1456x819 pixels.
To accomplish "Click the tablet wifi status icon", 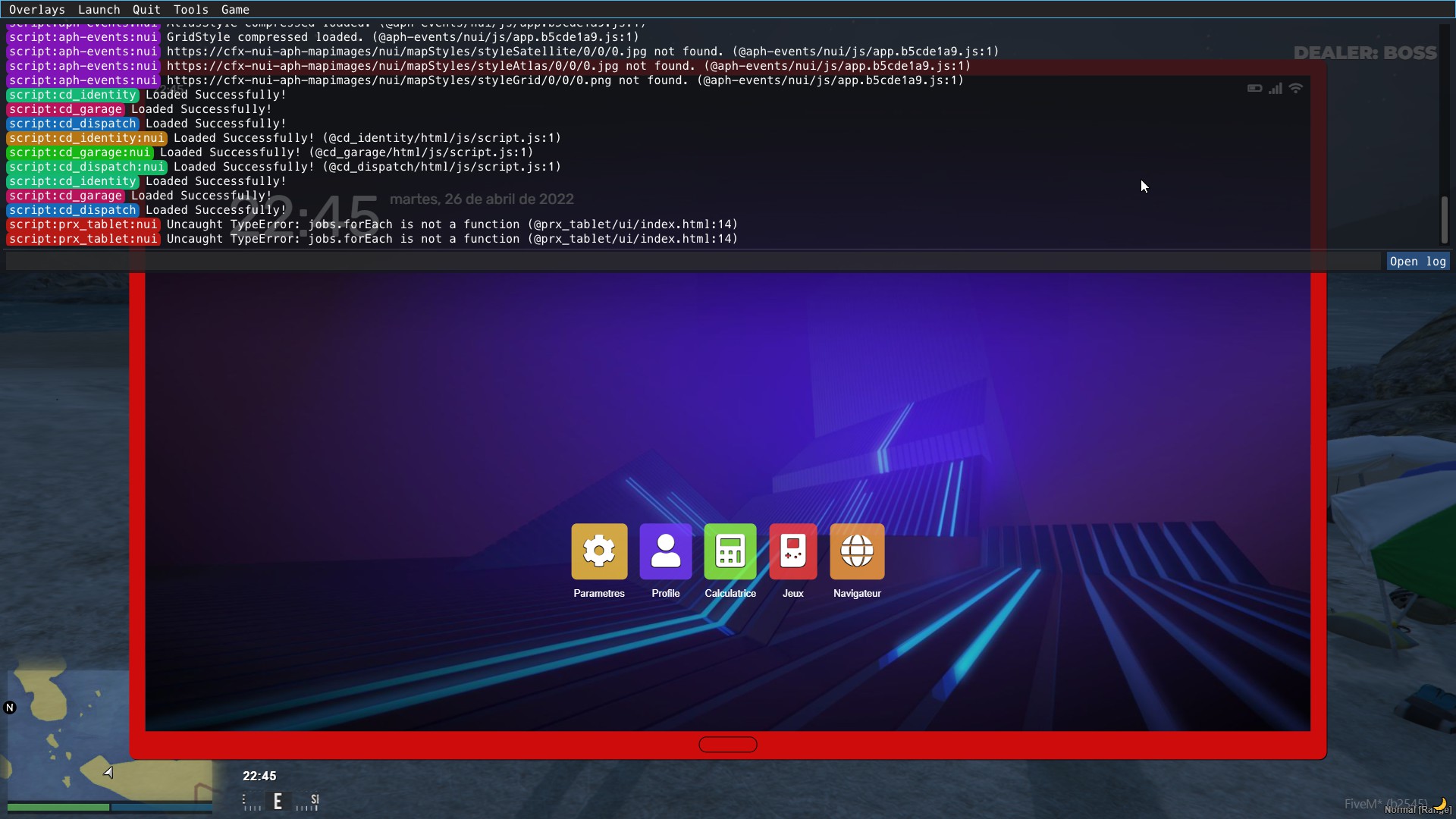I will [x=1296, y=89].
